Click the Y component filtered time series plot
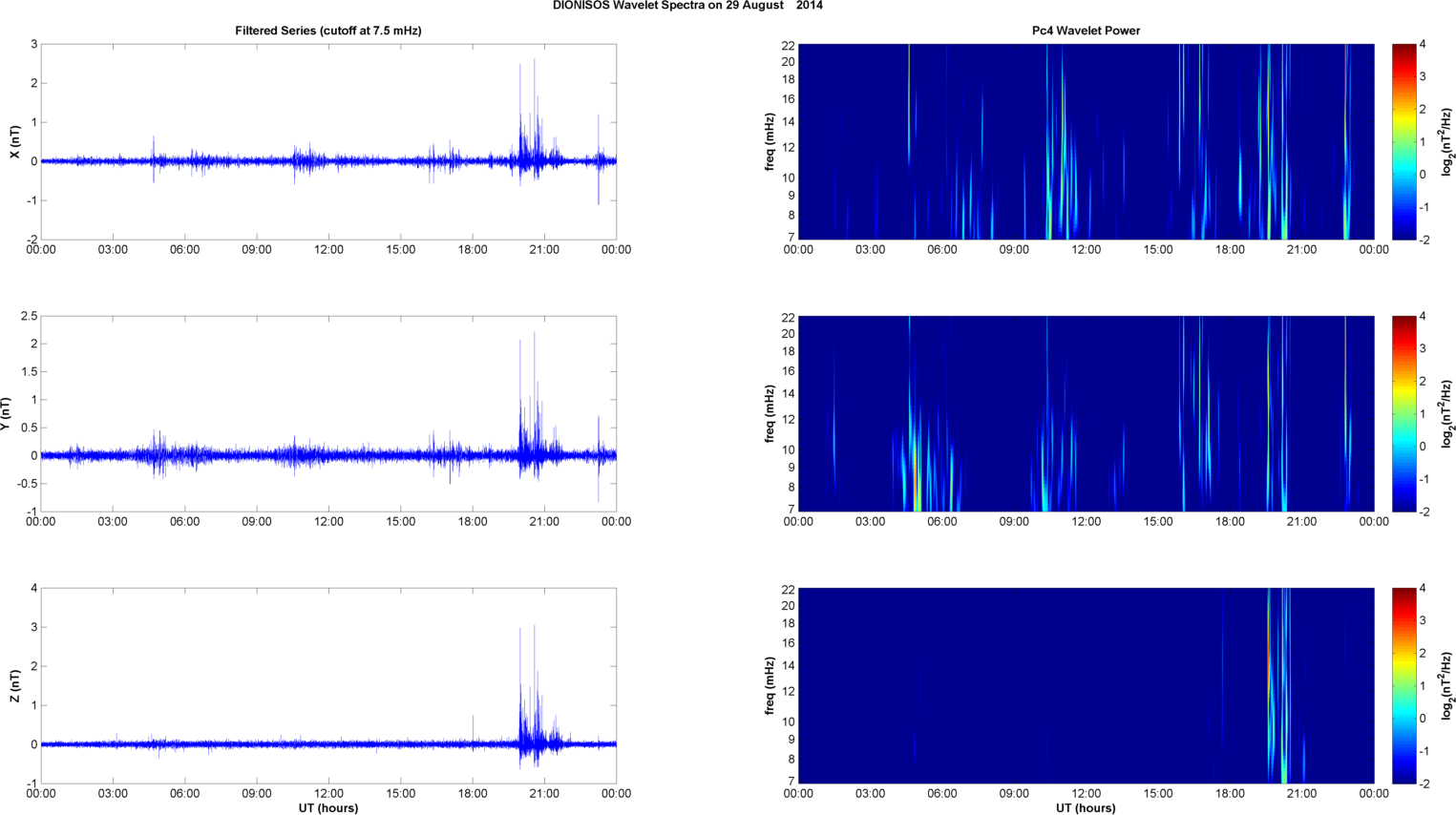The width and height of the screenshot is (1456, 815). coord(328,413)
